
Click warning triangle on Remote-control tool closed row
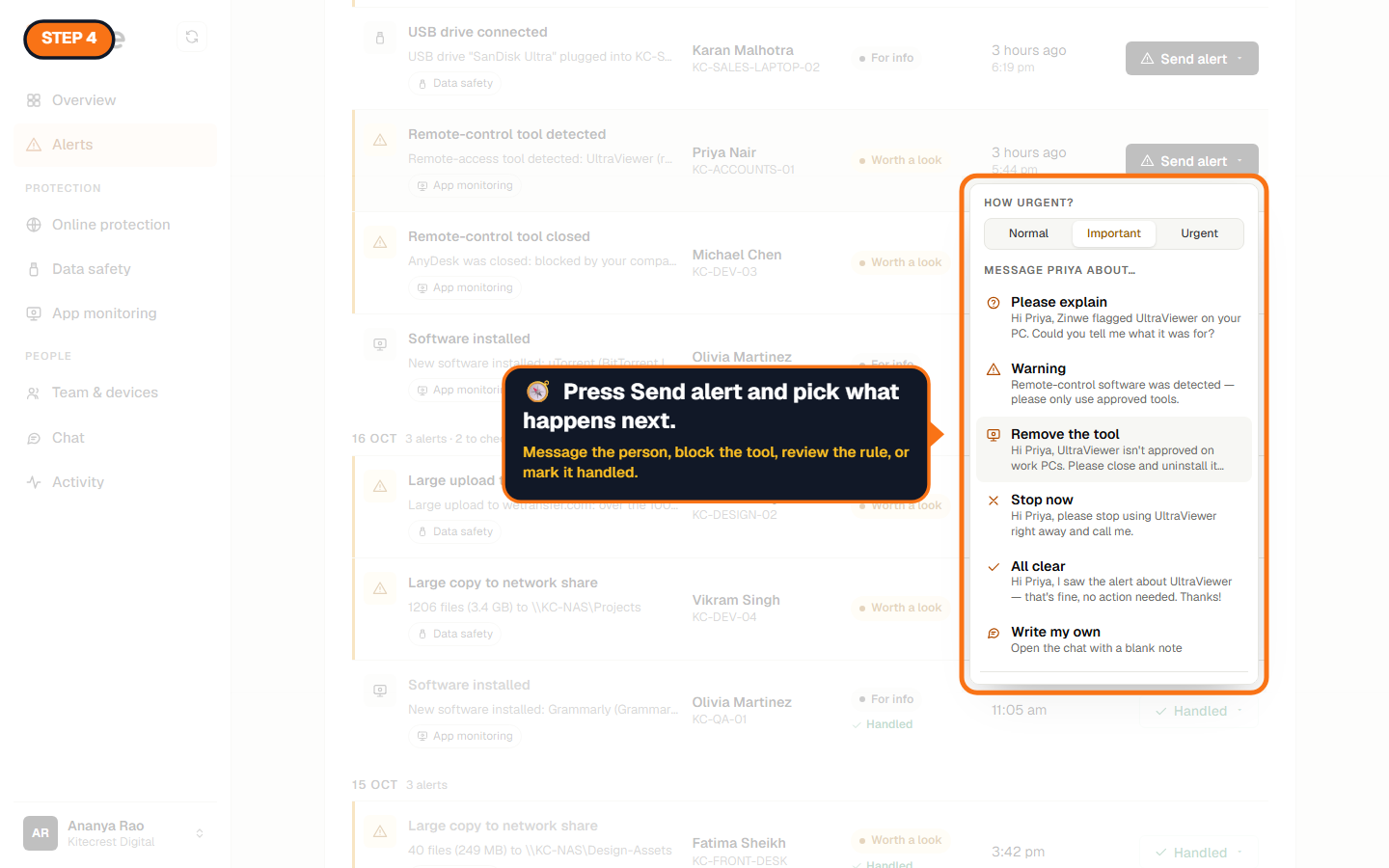(x=380, y=242)
